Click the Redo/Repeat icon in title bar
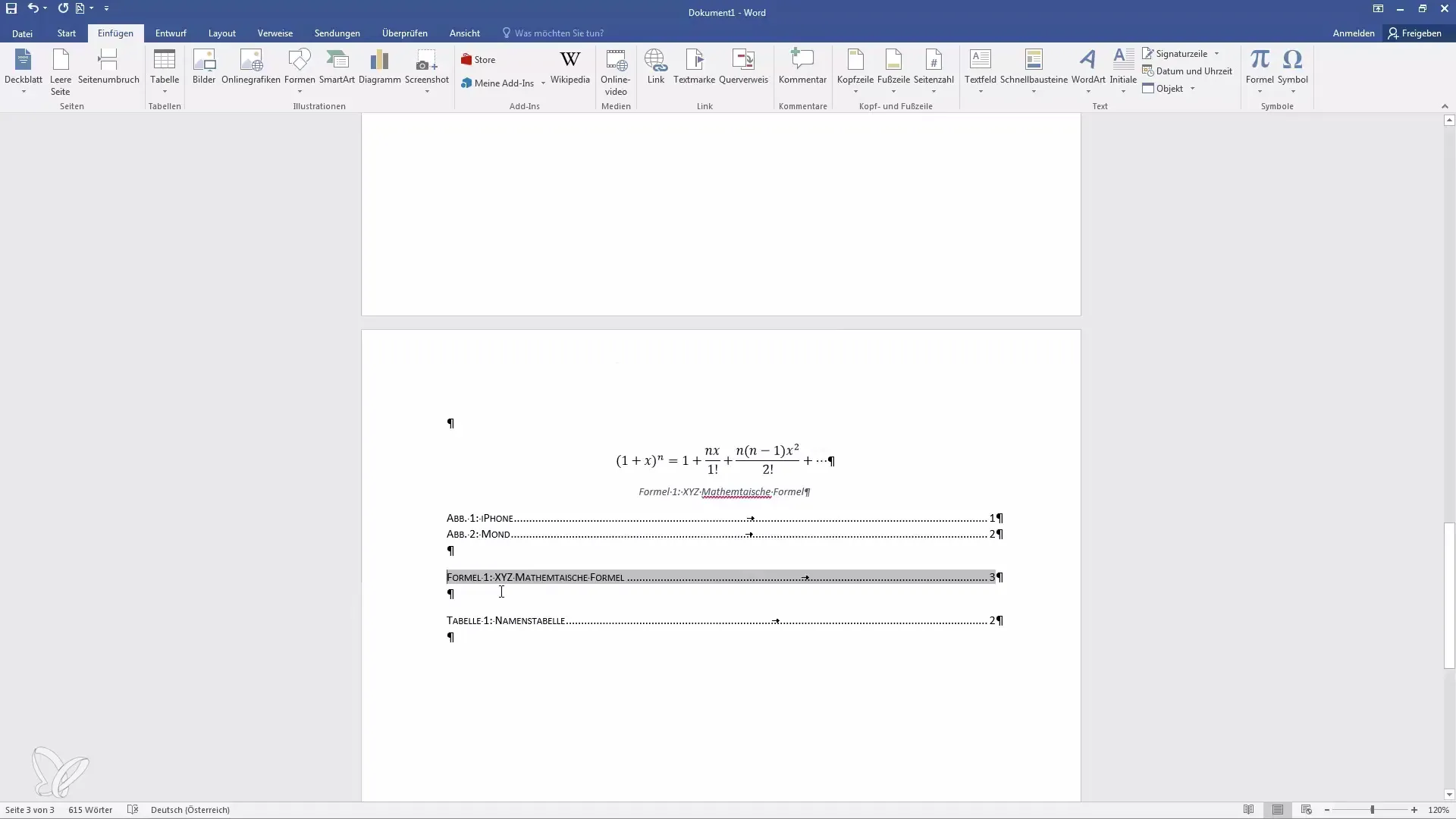This screenshot has width=1456, height=819. tap(63, 8)
